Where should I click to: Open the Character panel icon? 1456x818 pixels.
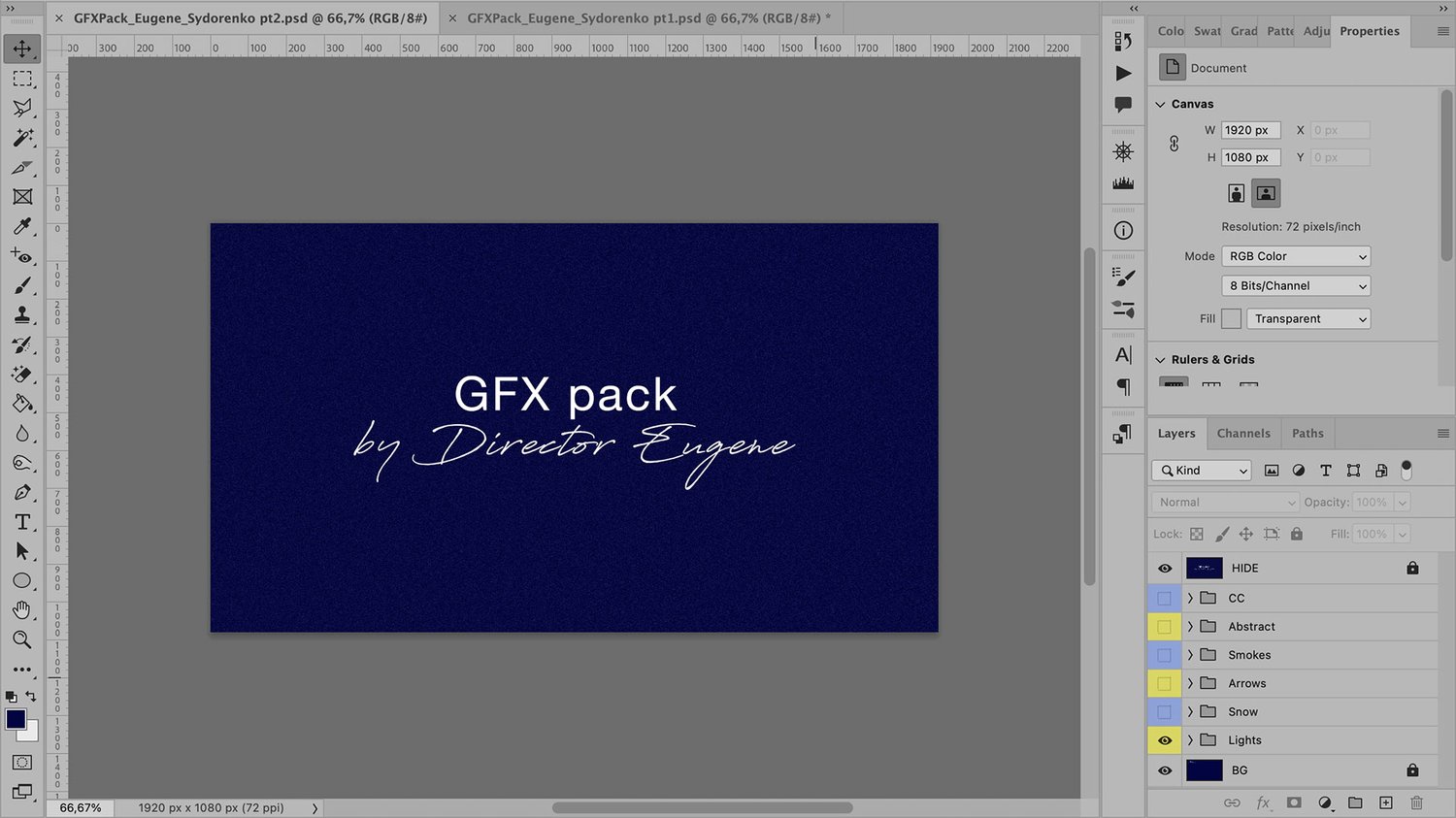coord(1123,355)
